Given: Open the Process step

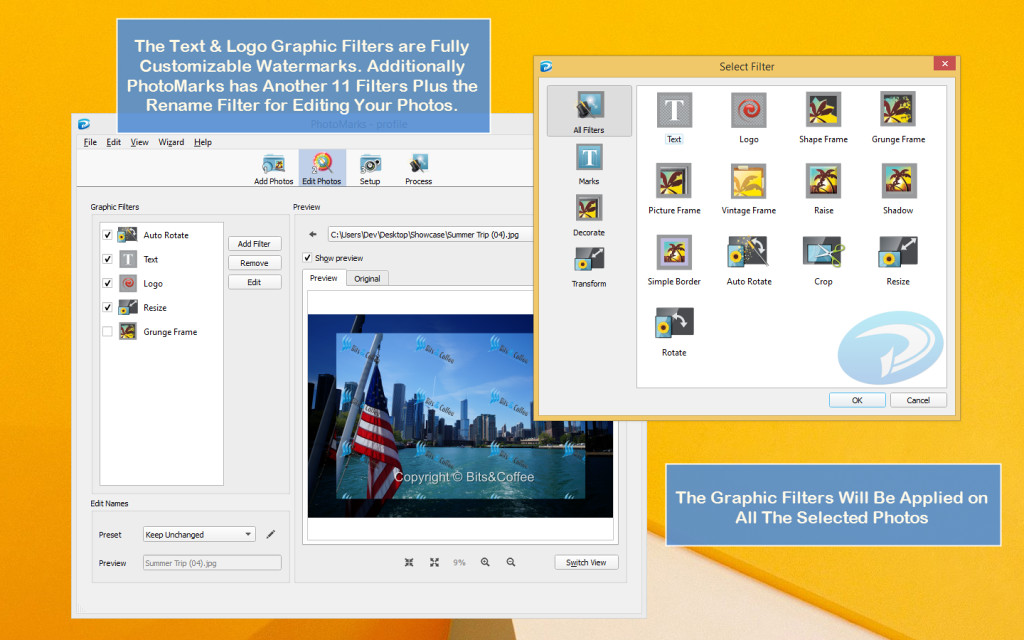Looking at the screenshot, I should pos(419,169).
